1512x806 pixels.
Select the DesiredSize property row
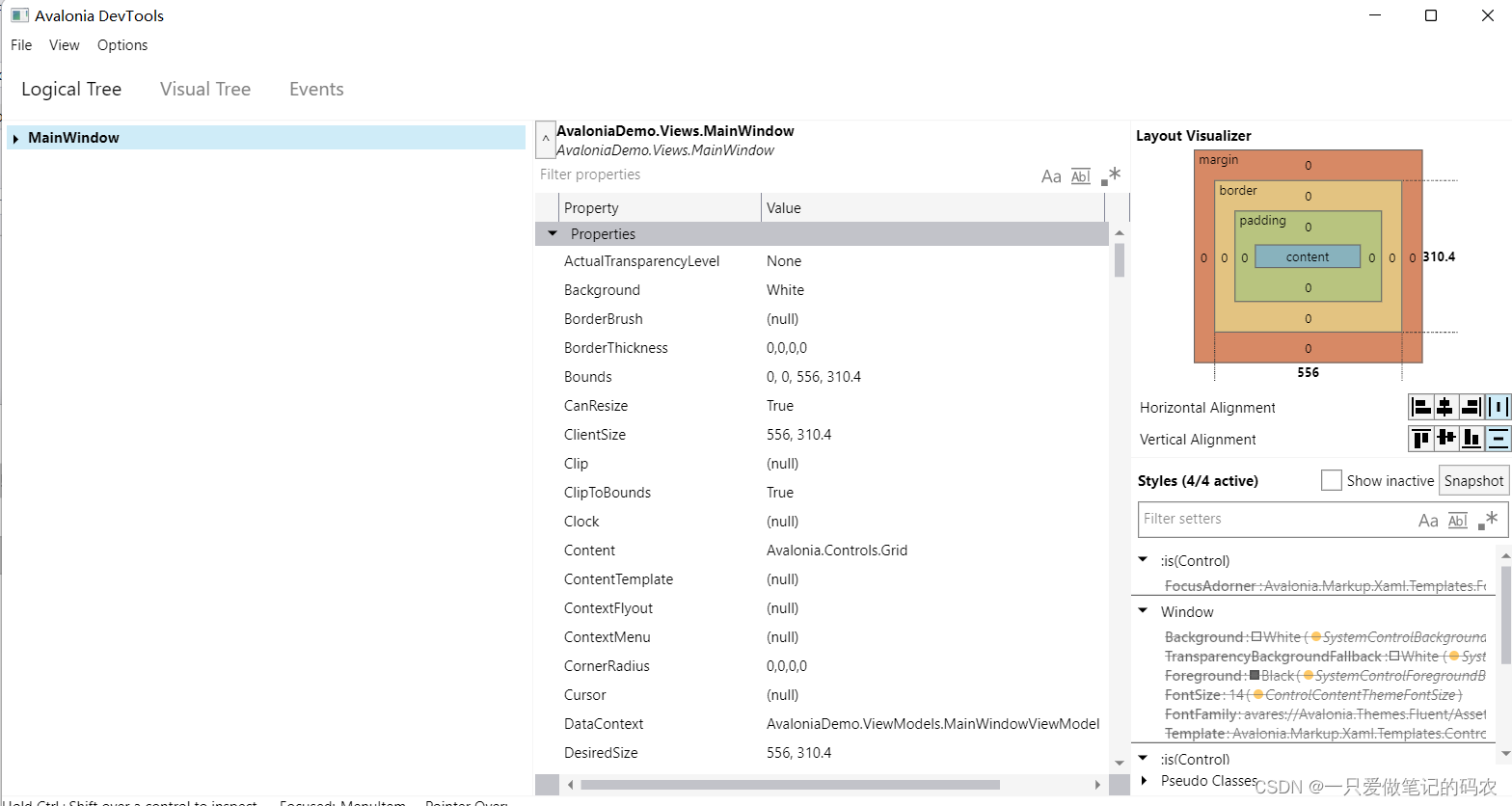822,752
